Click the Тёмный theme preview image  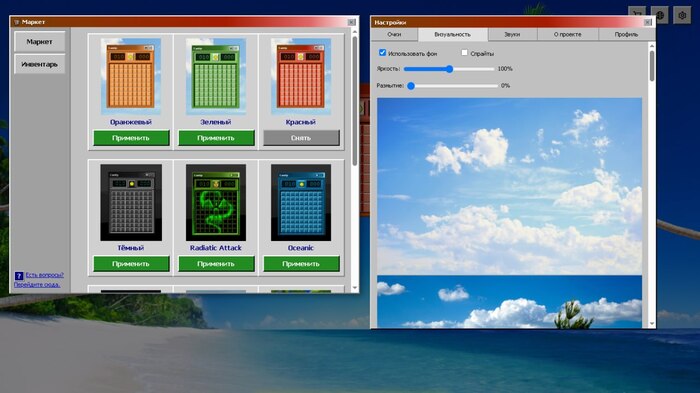coord(131,202)
